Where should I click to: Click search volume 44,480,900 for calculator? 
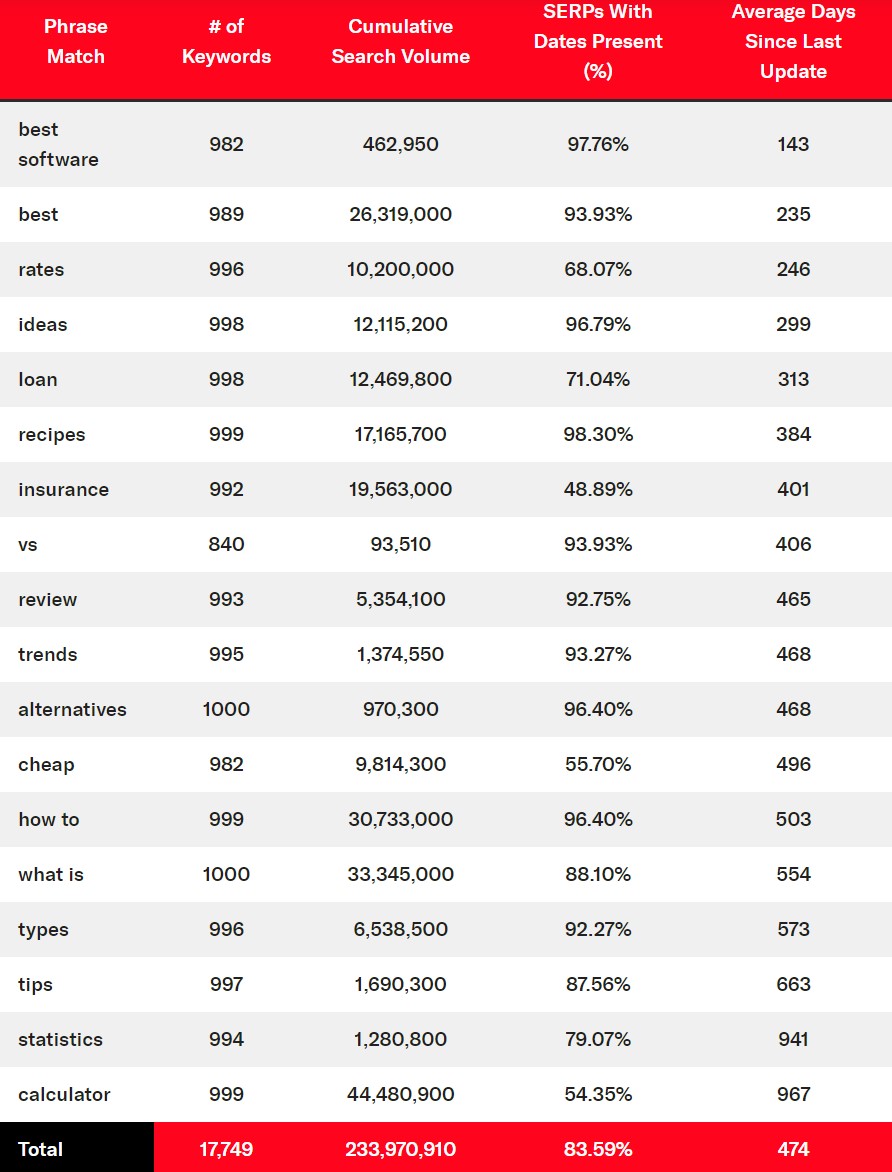point(400,1094)
